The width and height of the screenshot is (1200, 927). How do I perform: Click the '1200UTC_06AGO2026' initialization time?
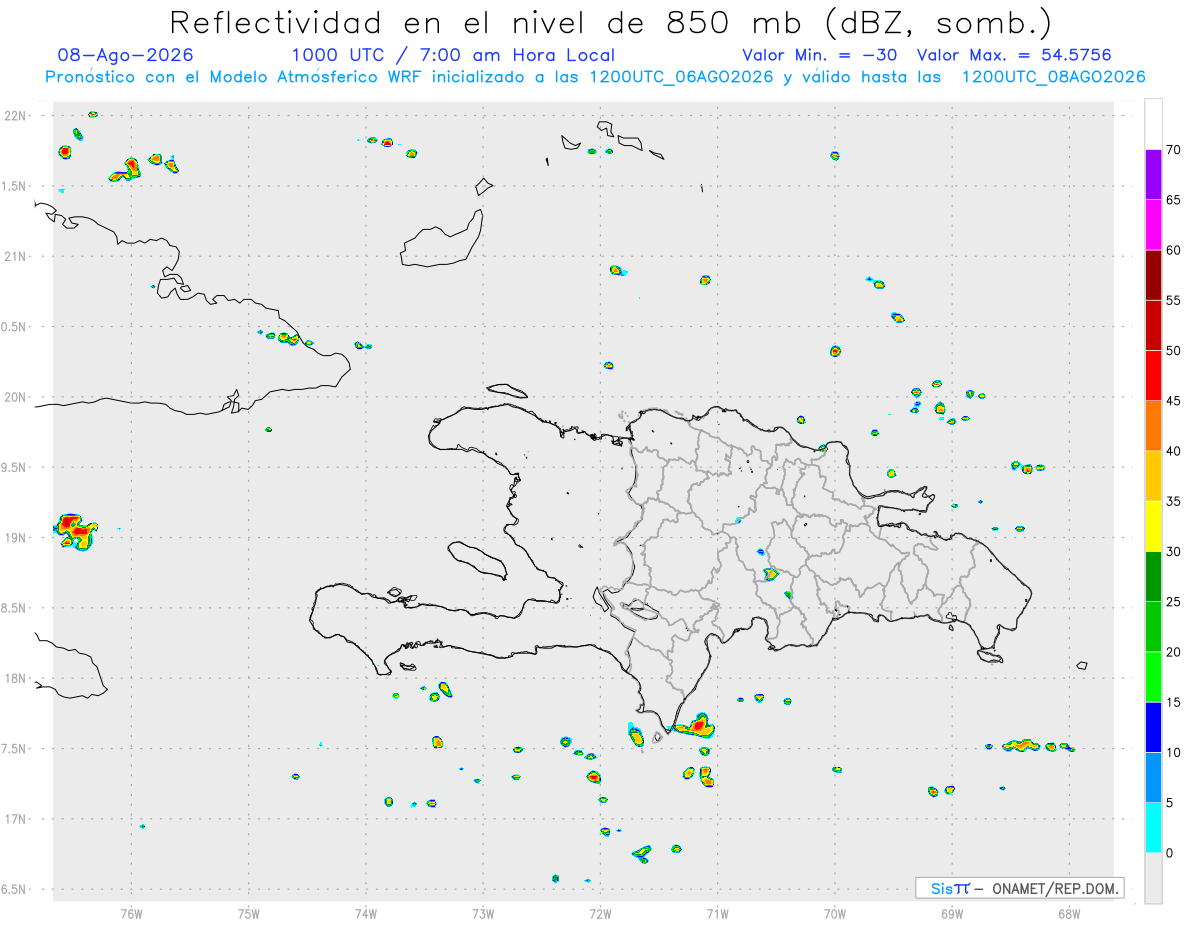(x=682, y=77)
